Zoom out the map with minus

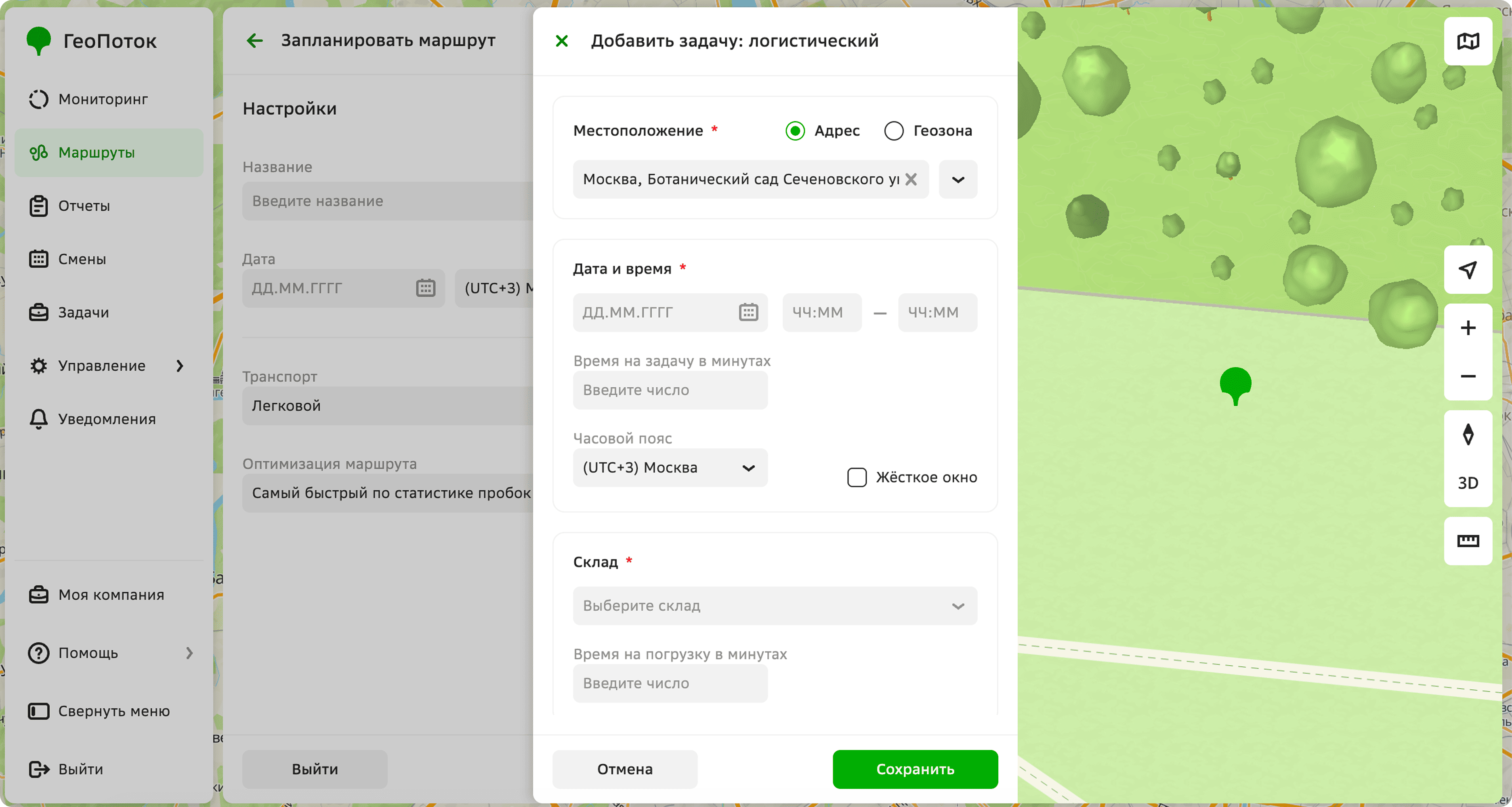[x=1468, y=376]
